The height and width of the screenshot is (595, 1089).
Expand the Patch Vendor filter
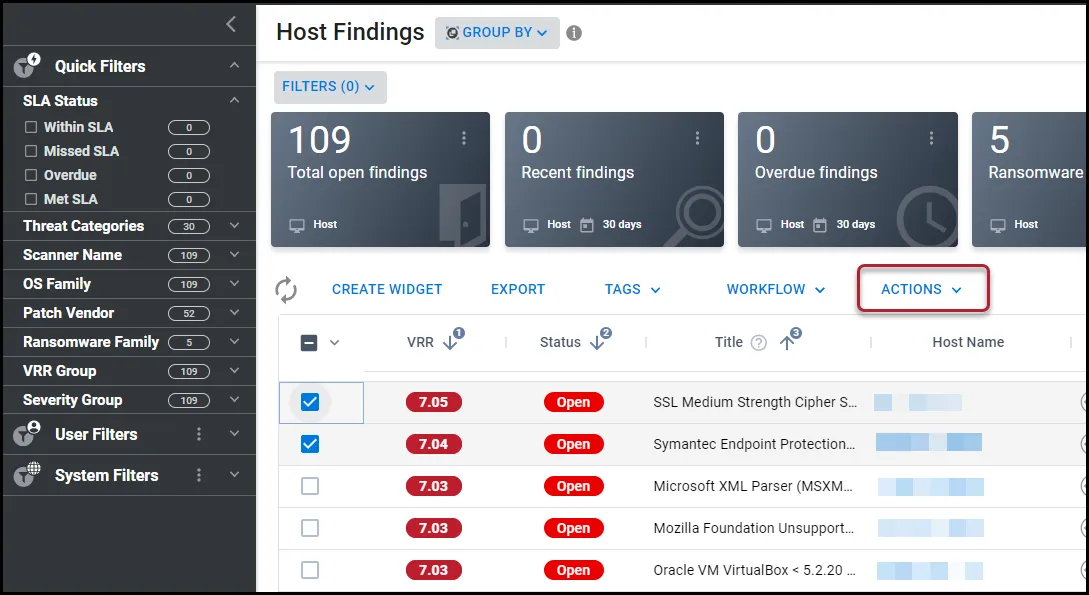(235, 313)
